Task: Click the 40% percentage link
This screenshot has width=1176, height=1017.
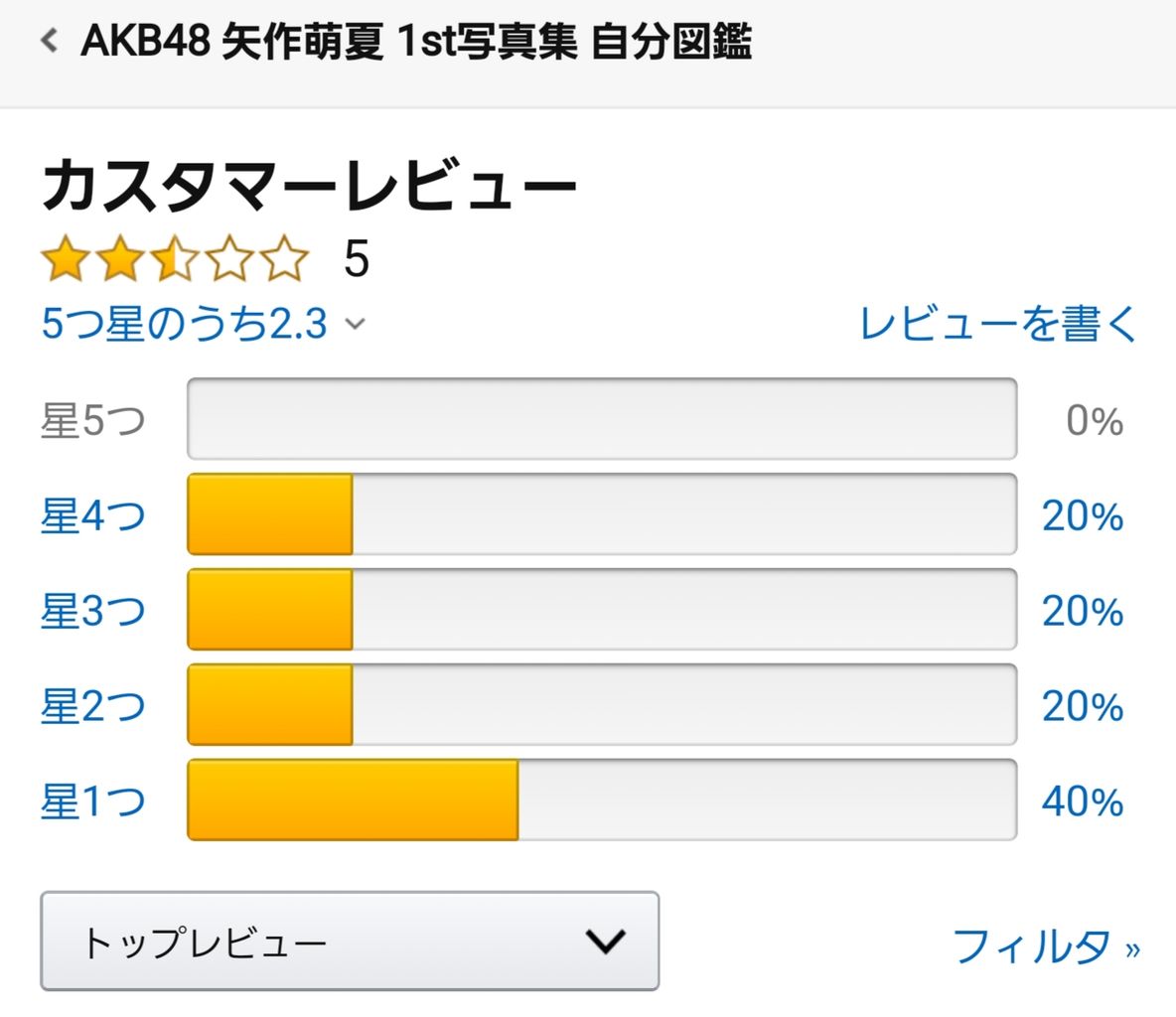Action: pyautogui.click(x=1083, y=801)
